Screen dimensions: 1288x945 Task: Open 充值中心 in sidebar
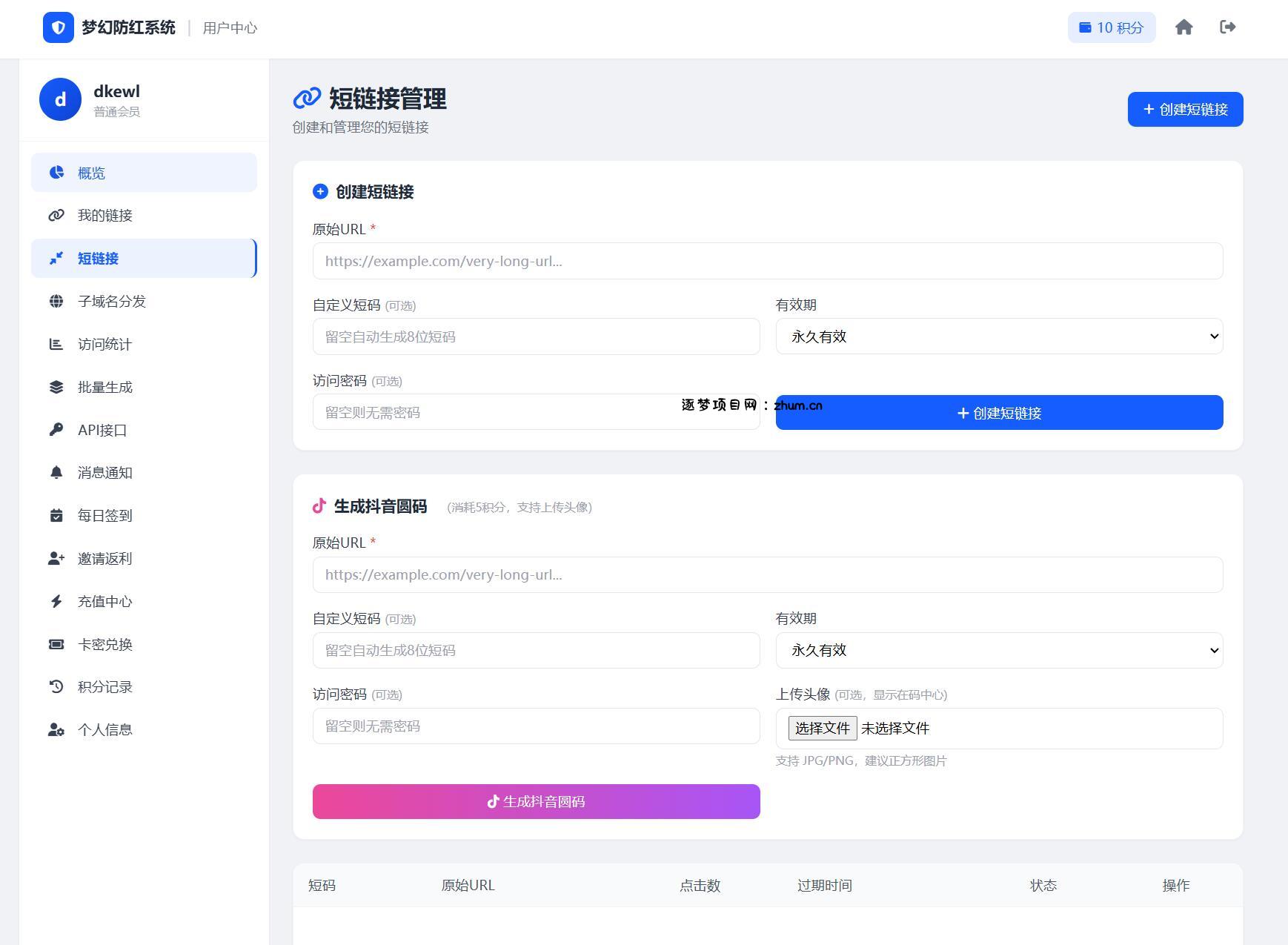point(144,602)
